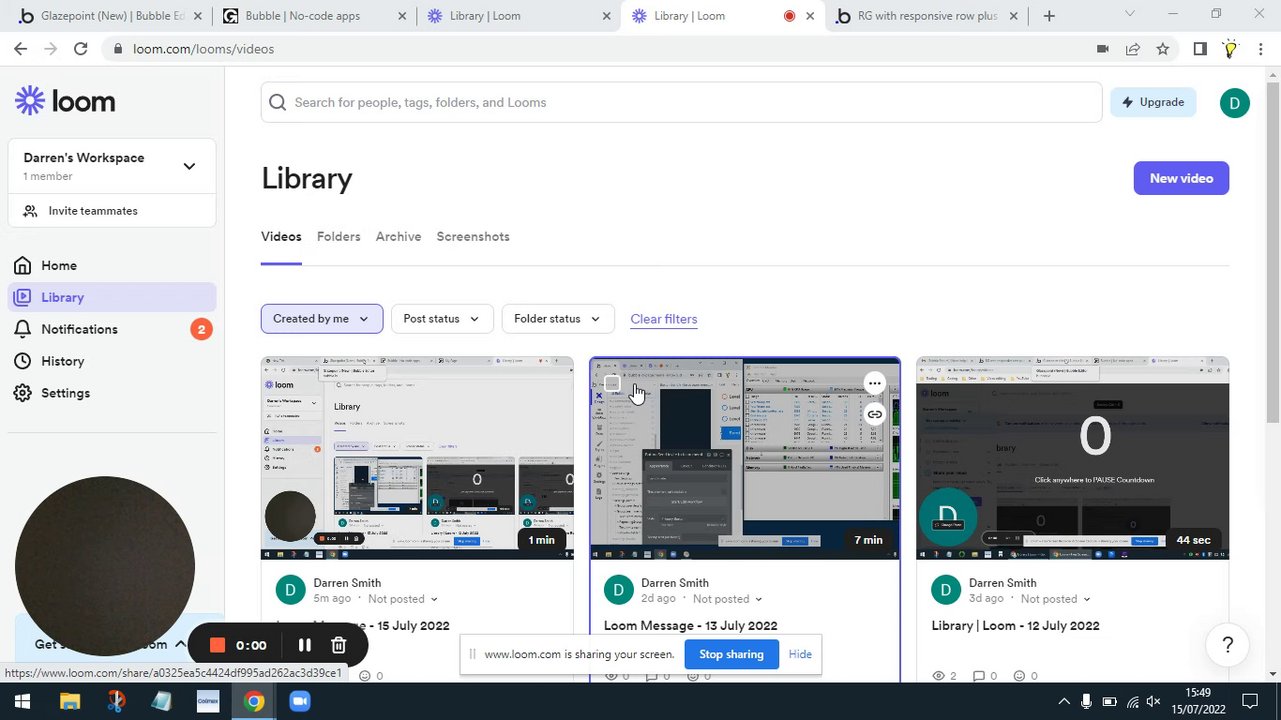Click the Chrome icon in the taskbar
Image resolution: width=1281 pixels, height=720 pixels.
tap(254, 701)
